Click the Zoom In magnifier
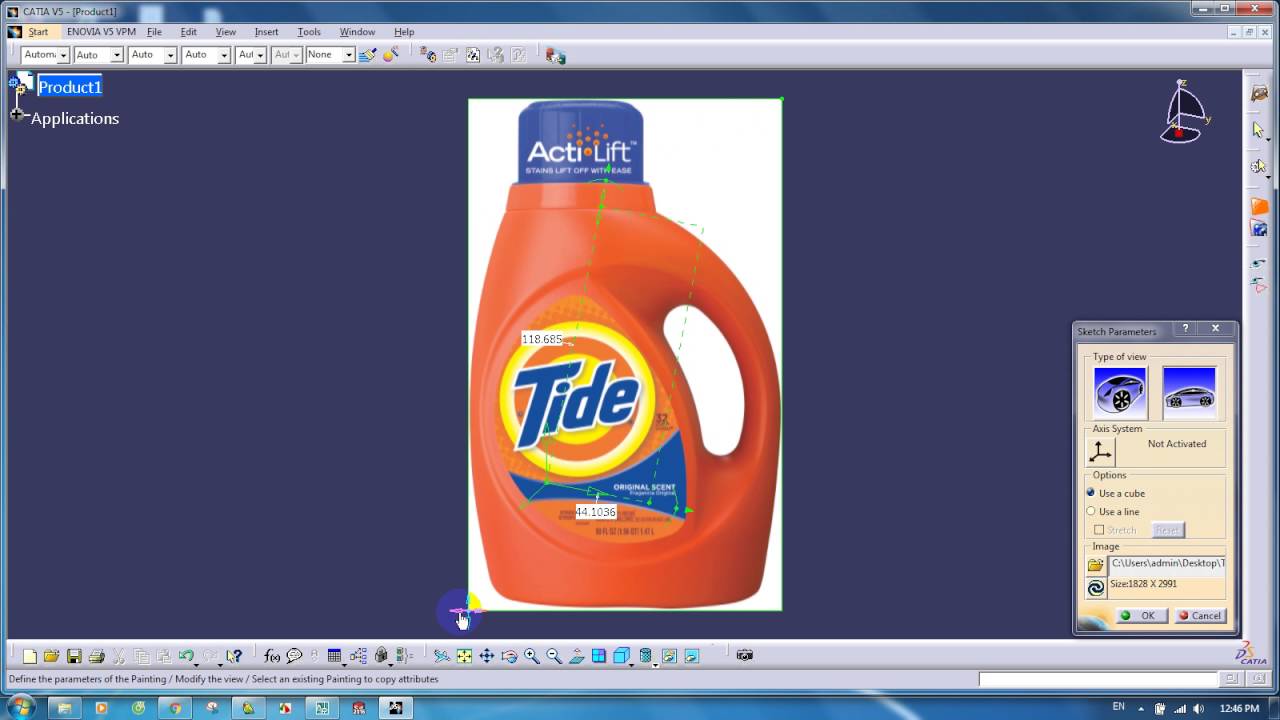Image resolution: width=1280 pixels, height=720 pixels. click(x=532, y=656)
